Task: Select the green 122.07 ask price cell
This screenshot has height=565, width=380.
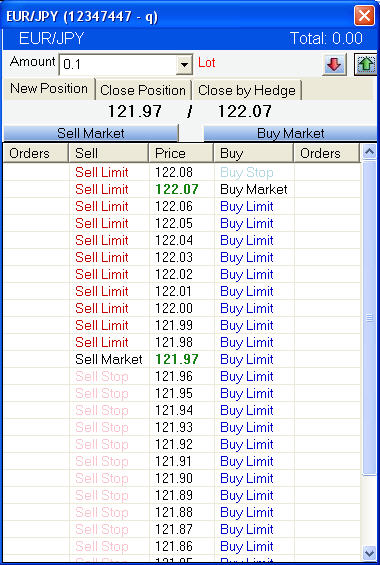Action: pos(177,189)
